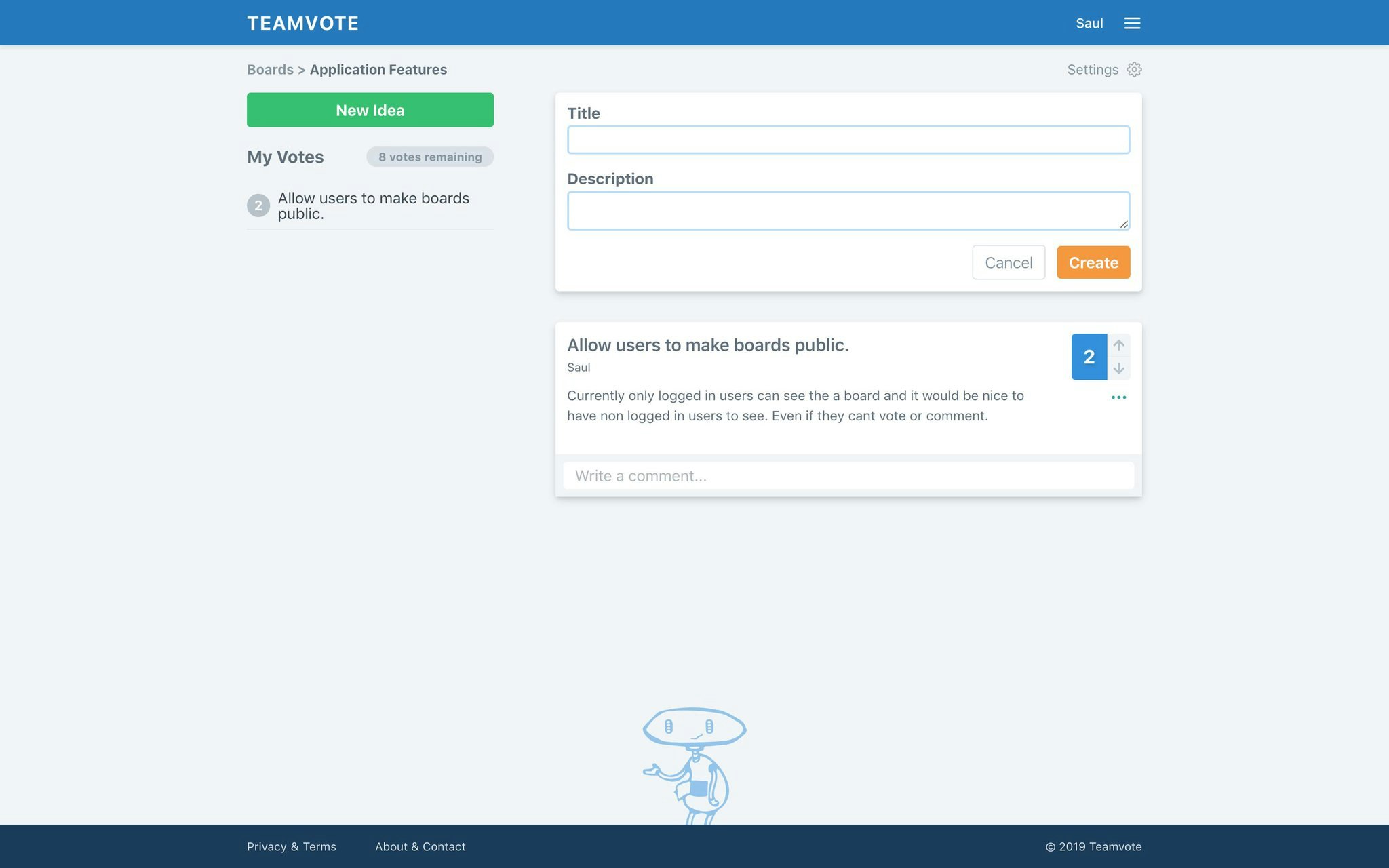1389x868 pixels.
Task: Open Privacy & Terms footer link
Action: click(291, 846)
